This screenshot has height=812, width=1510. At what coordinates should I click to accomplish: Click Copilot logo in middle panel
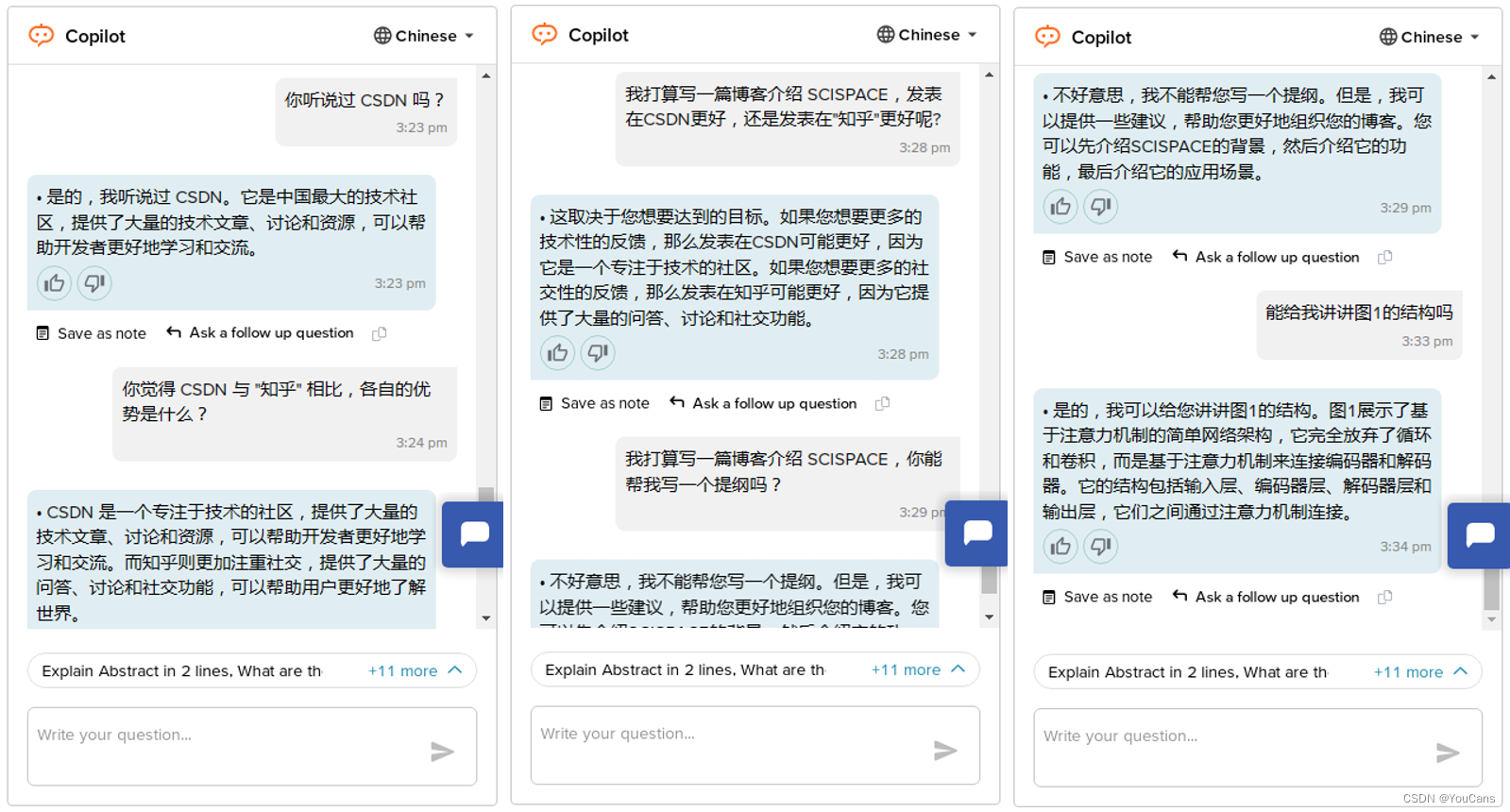click(545, 35)
